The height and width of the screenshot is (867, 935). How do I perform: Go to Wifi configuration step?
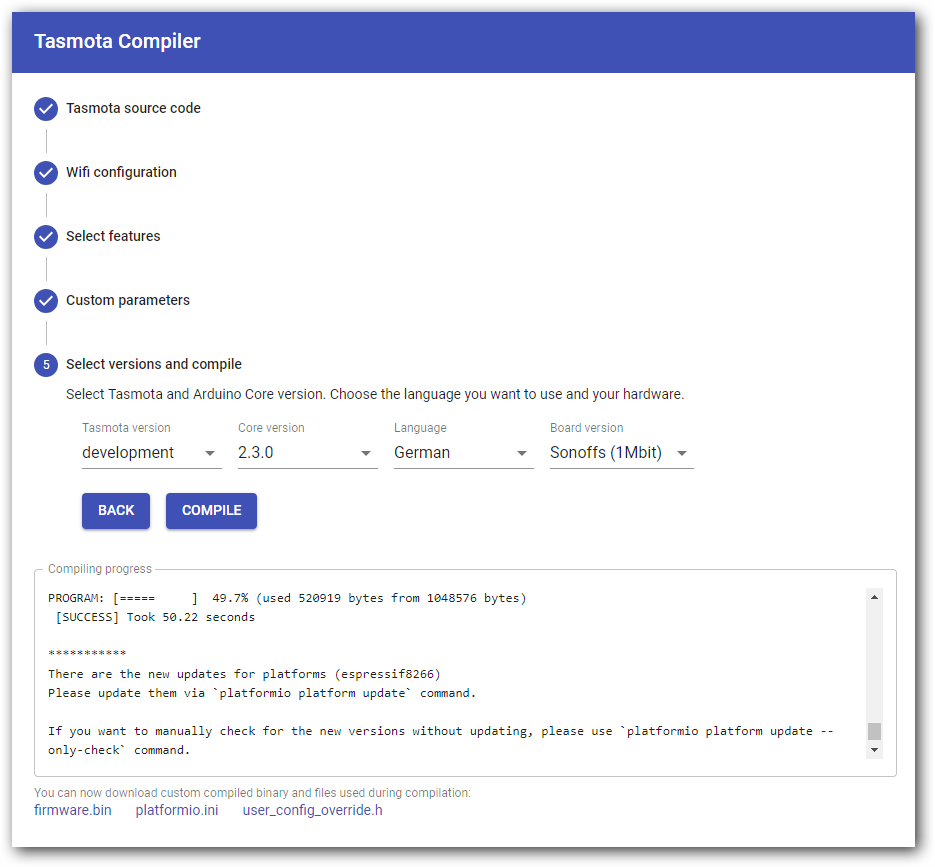click(121, 172)
